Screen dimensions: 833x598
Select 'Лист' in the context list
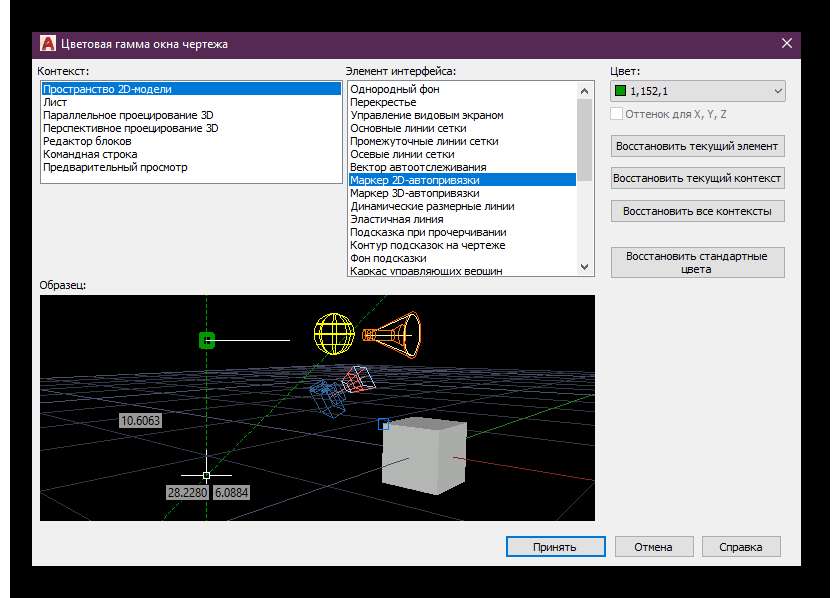[x=55, y=102]
